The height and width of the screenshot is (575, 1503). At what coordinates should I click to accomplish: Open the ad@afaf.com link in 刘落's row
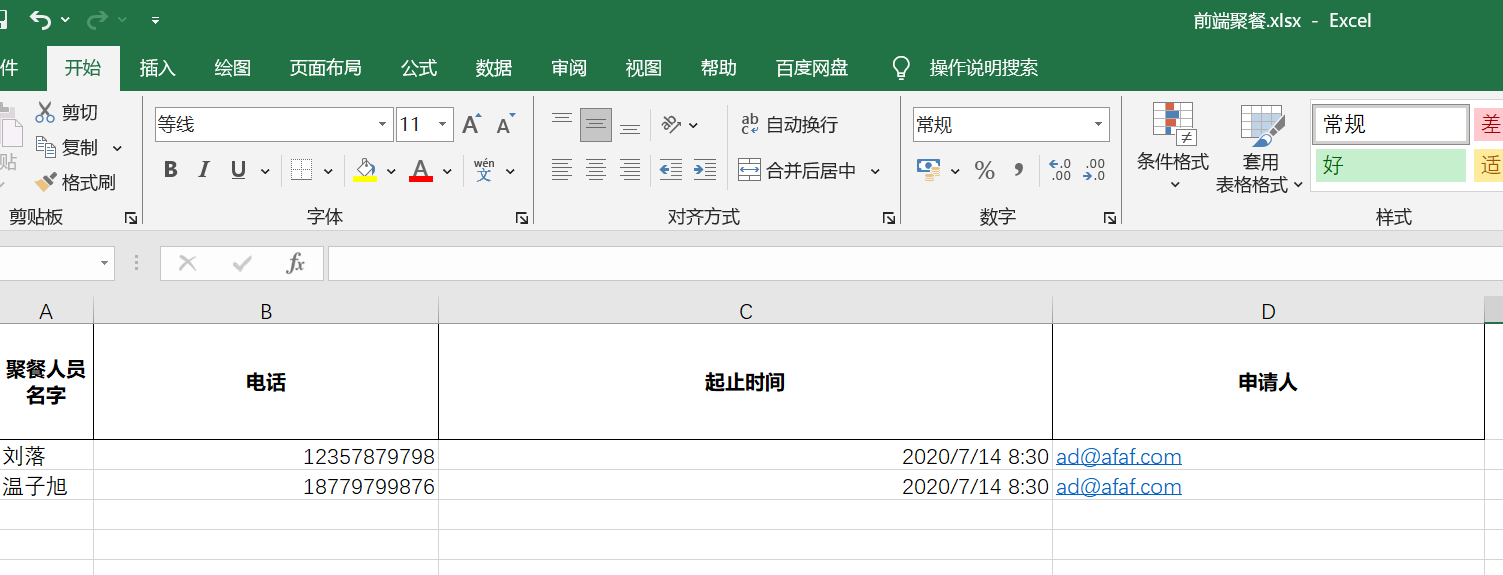pyautogui.click(x=1119, y=457)
